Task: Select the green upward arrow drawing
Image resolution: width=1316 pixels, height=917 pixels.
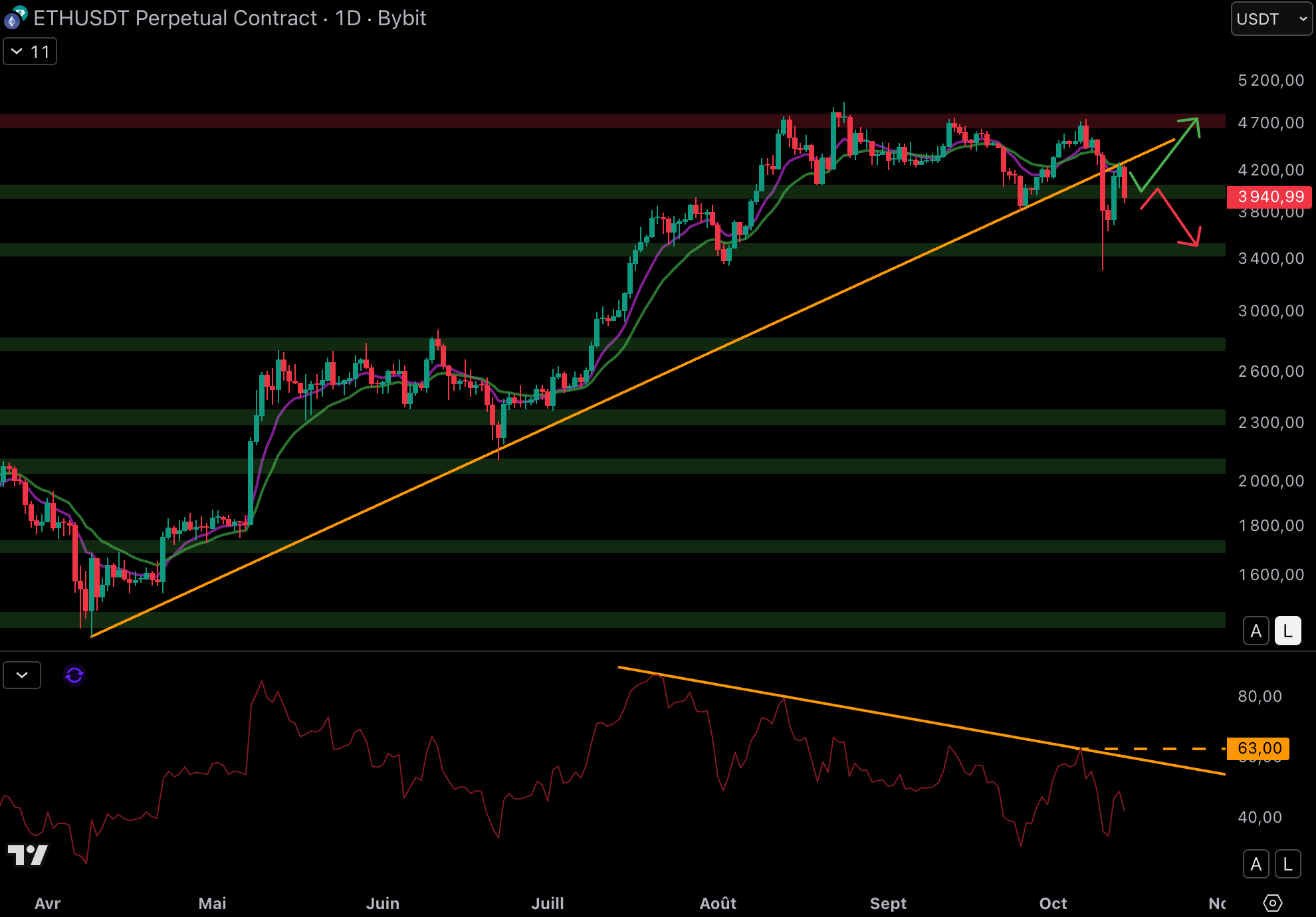Action: pyautogui.click(x=1170, y=154)
